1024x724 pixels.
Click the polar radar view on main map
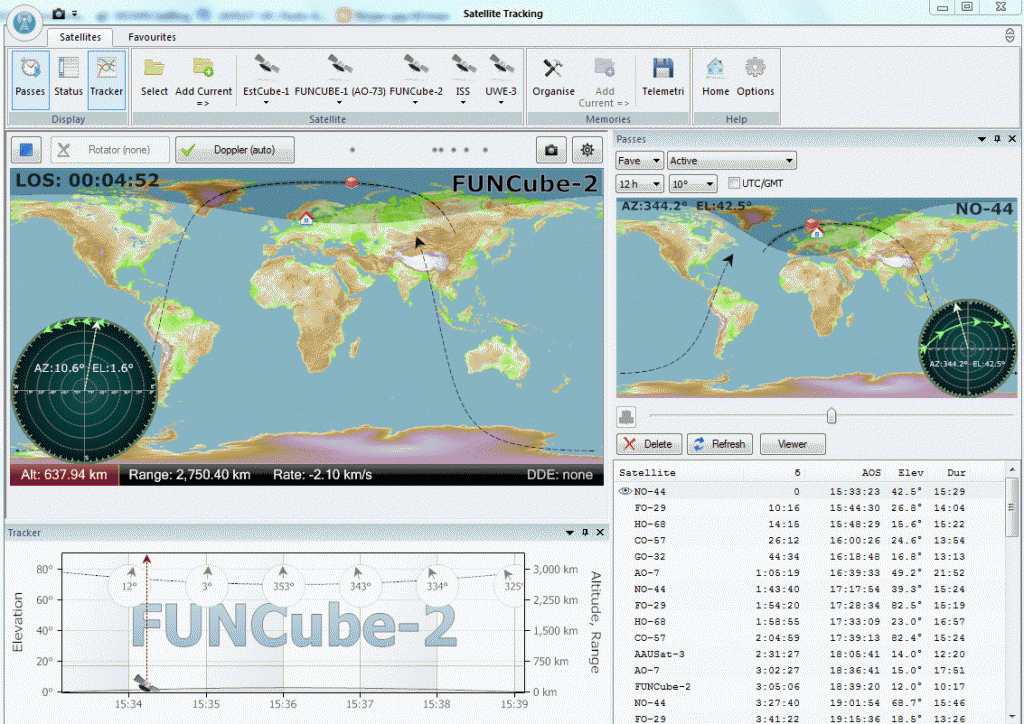point(84,390)
